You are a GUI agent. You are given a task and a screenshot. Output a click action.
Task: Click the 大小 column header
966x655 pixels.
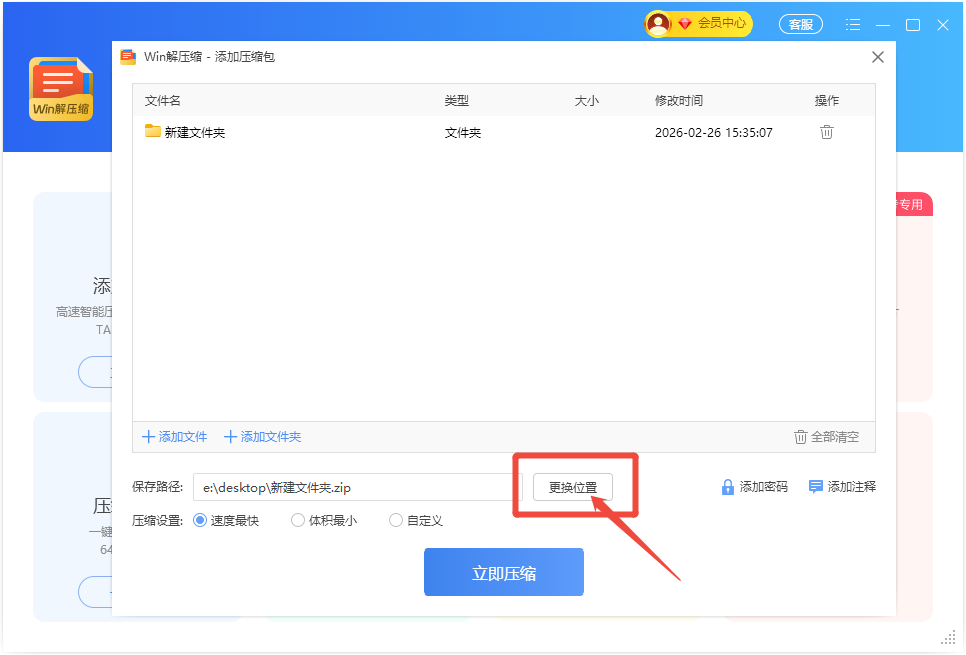click(587, 101)
